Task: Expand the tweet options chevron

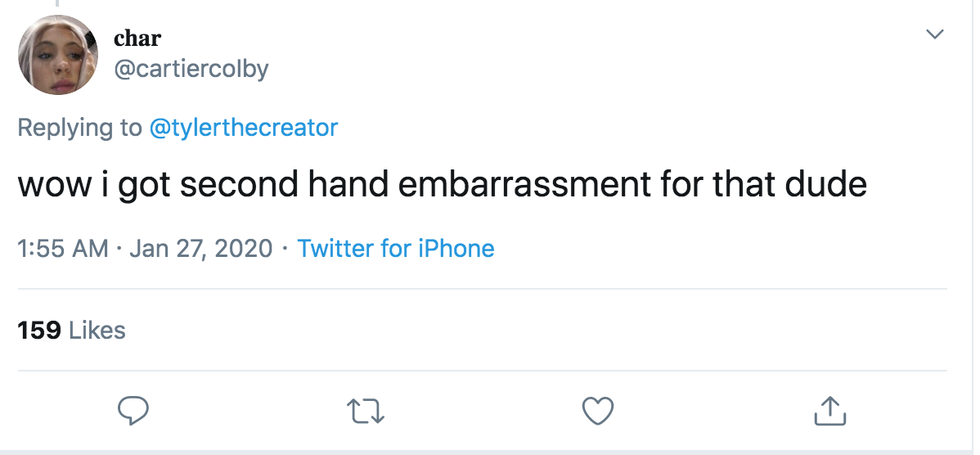Action: click(935, 35)
